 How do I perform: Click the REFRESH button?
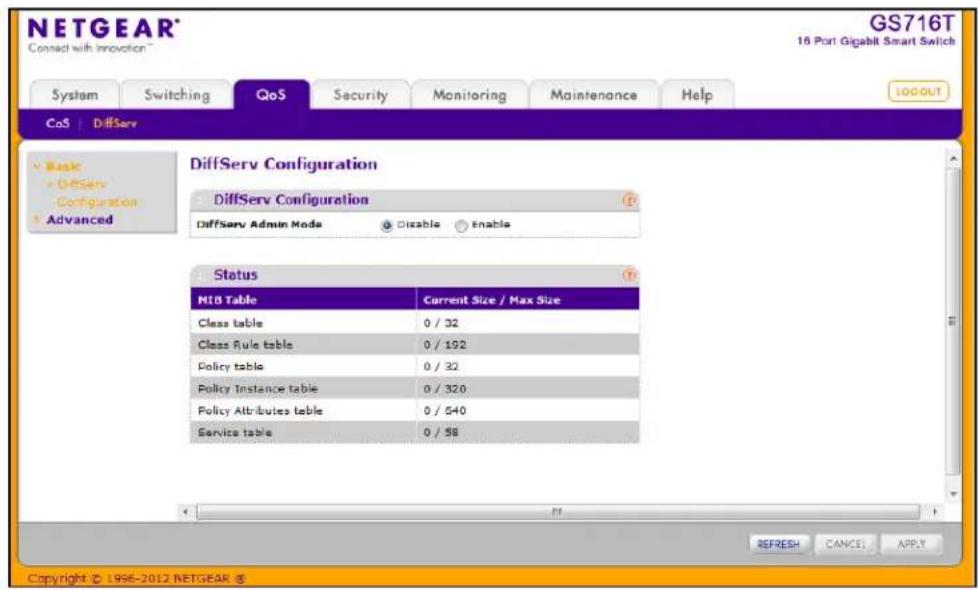pos(778,544)
